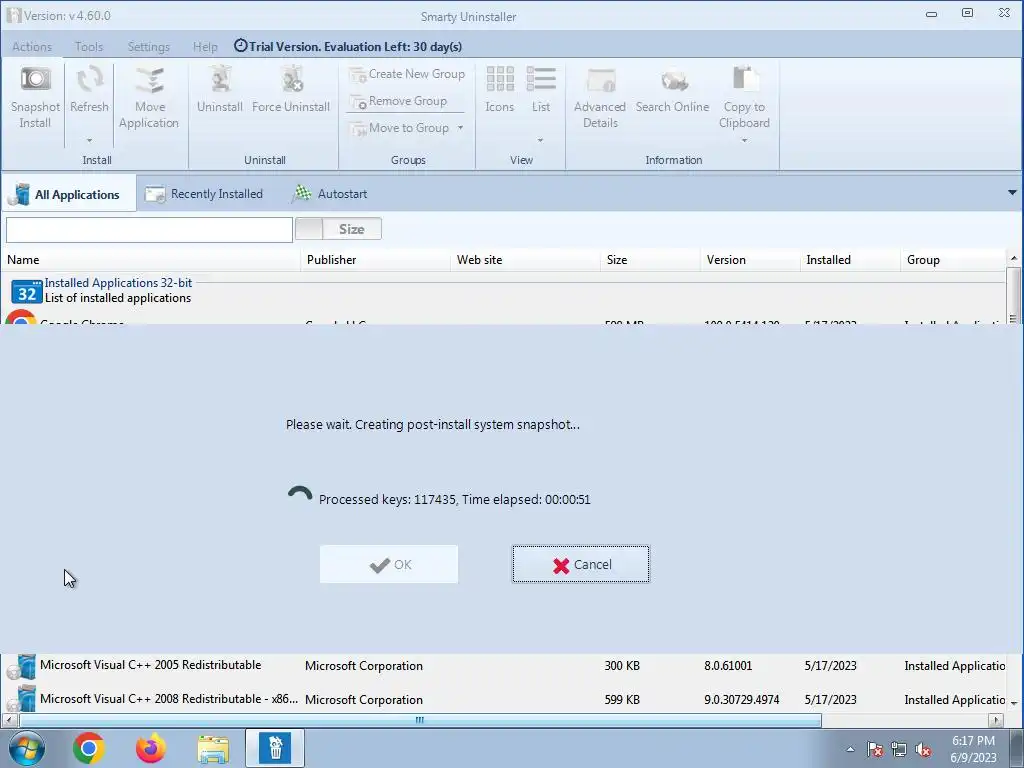The width and height of the screenshot is (1024, 768).
Task: Click Cancel in snapshot dialog
Action: [581, 564]
